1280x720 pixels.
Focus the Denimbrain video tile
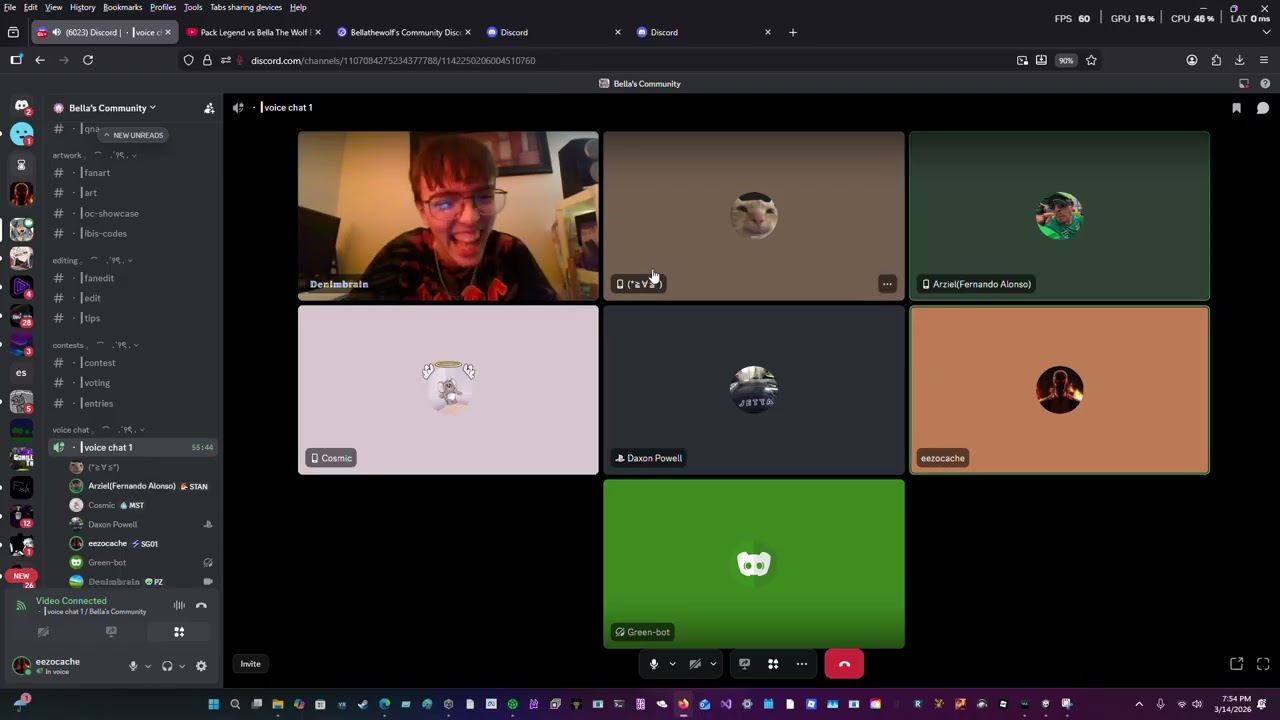pos(448,216)
